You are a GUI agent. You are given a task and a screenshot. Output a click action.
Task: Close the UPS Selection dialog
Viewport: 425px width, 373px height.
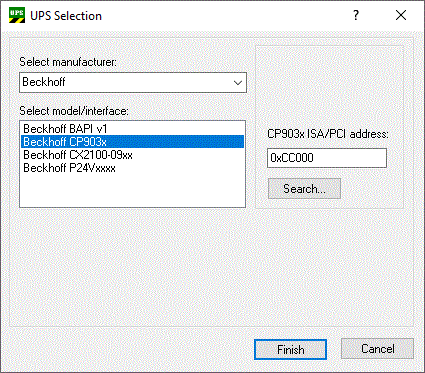click(x=401, y=15)
